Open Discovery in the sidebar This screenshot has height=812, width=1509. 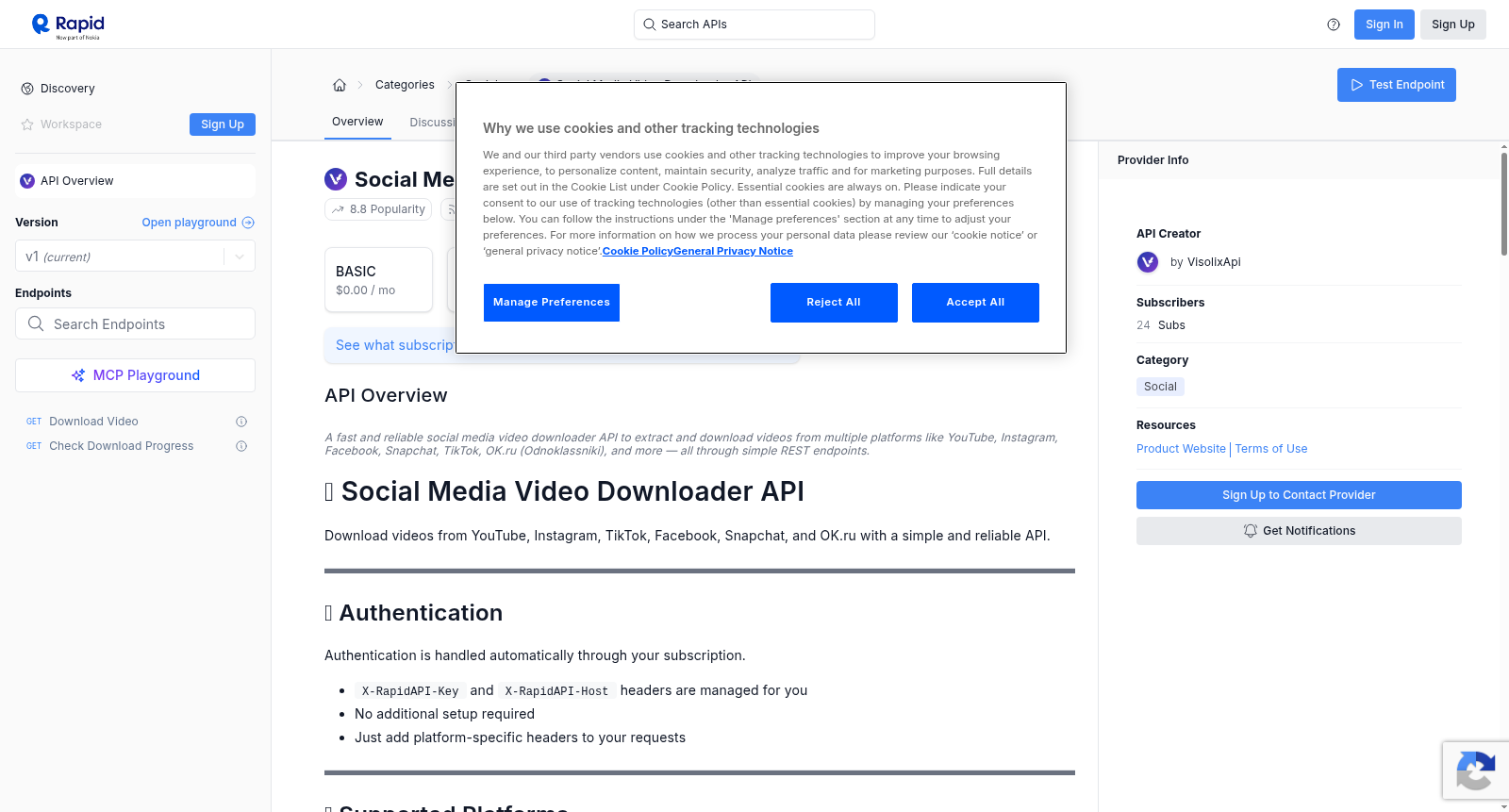pos(67,89)
